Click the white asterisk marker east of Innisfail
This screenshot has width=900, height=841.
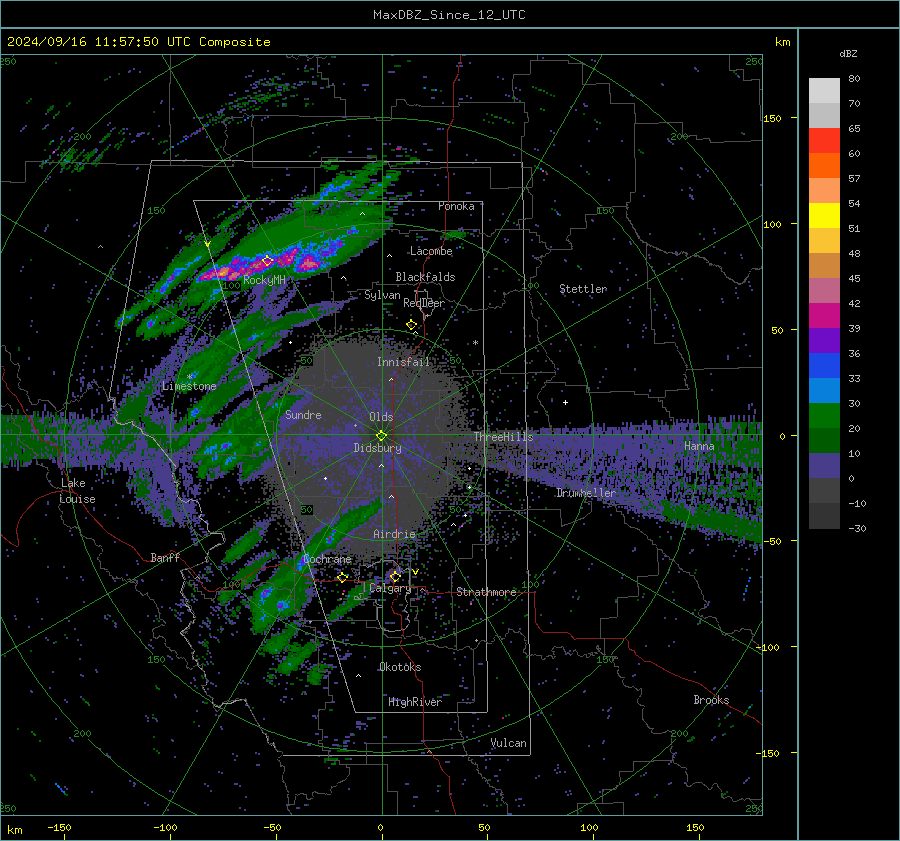[x=475, y=343]
